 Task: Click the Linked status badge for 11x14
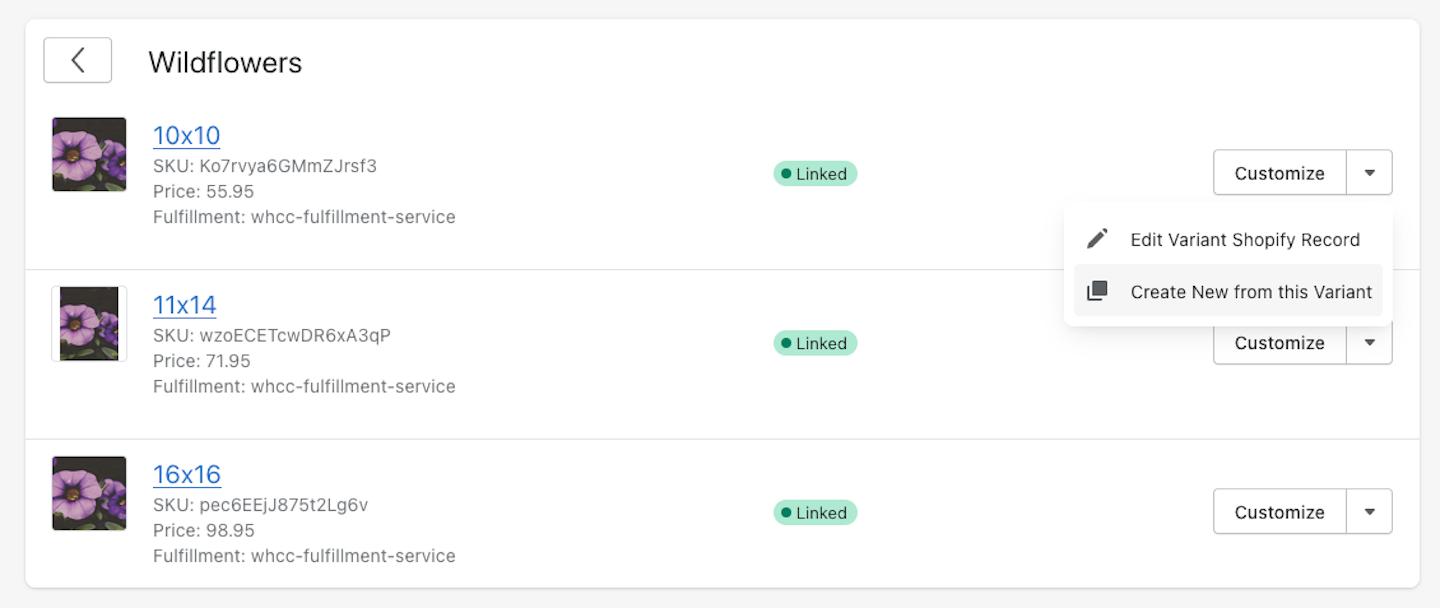(x=815, y=343)
